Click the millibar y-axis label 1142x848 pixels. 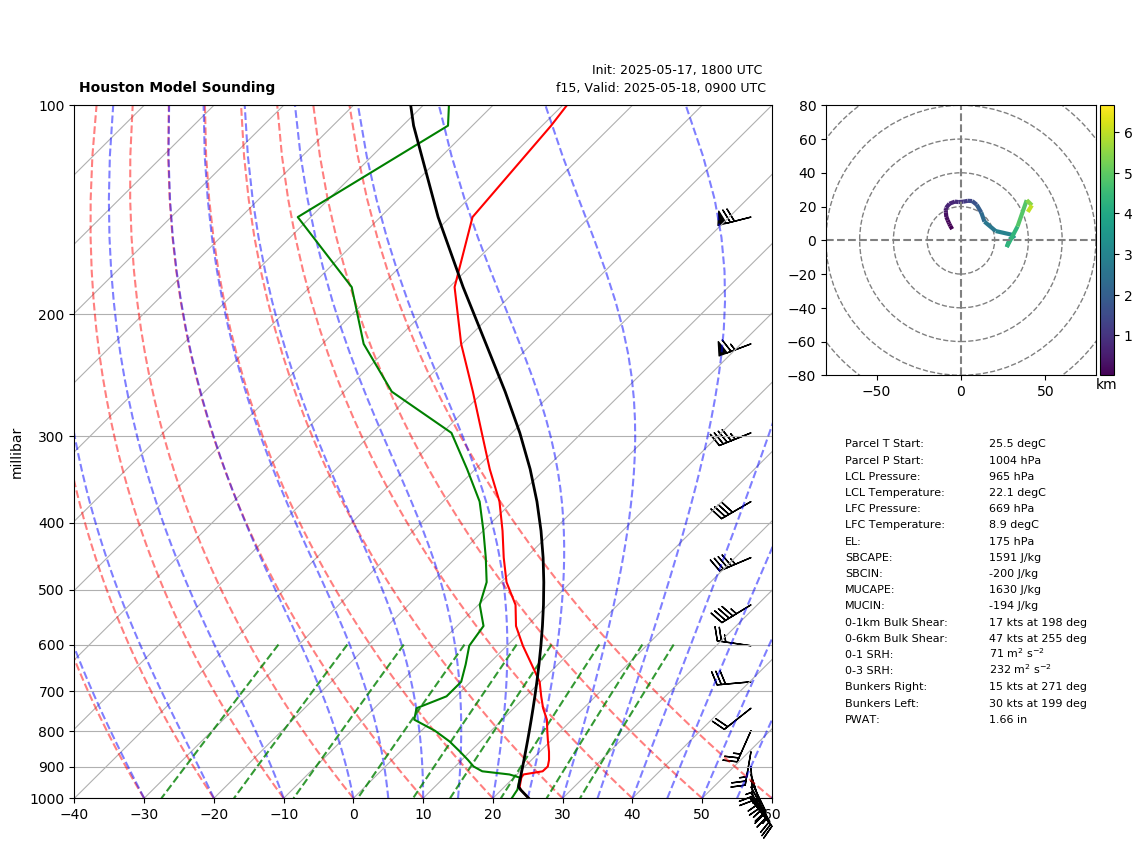click(17, 454)
